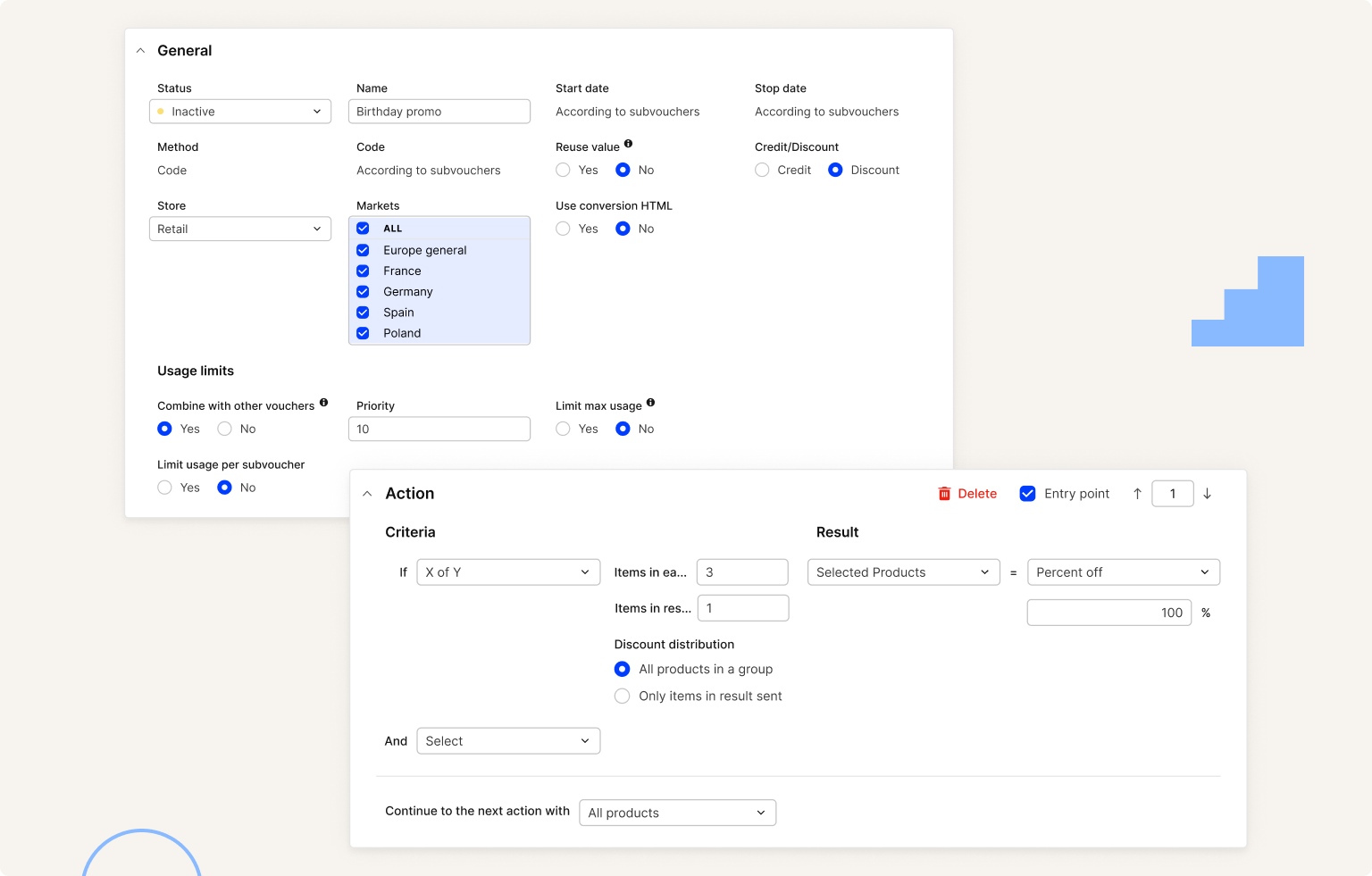
Task: Choose Only items in result sent
Action: click(623, 696)
